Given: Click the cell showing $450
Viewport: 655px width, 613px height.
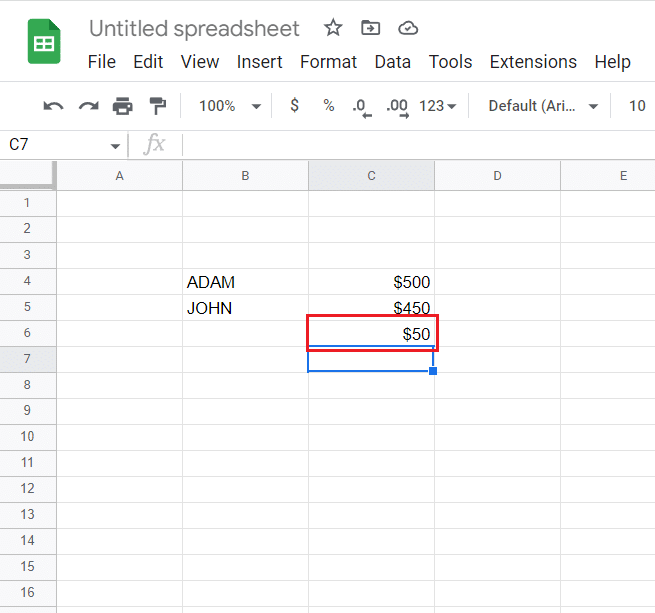Looking at the screenshot, I should (371, 308).
